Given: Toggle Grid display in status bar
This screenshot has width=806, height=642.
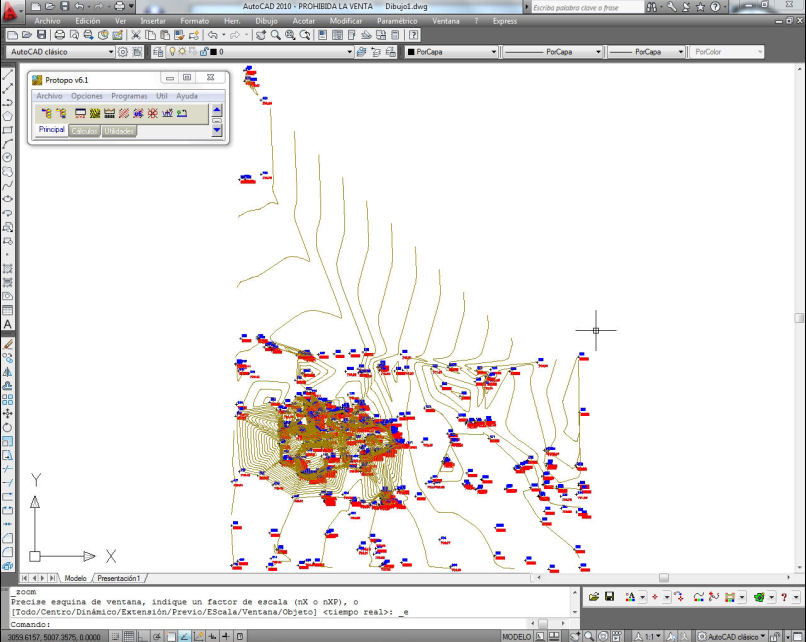Looking at the screenshot, I should point(129,636).
